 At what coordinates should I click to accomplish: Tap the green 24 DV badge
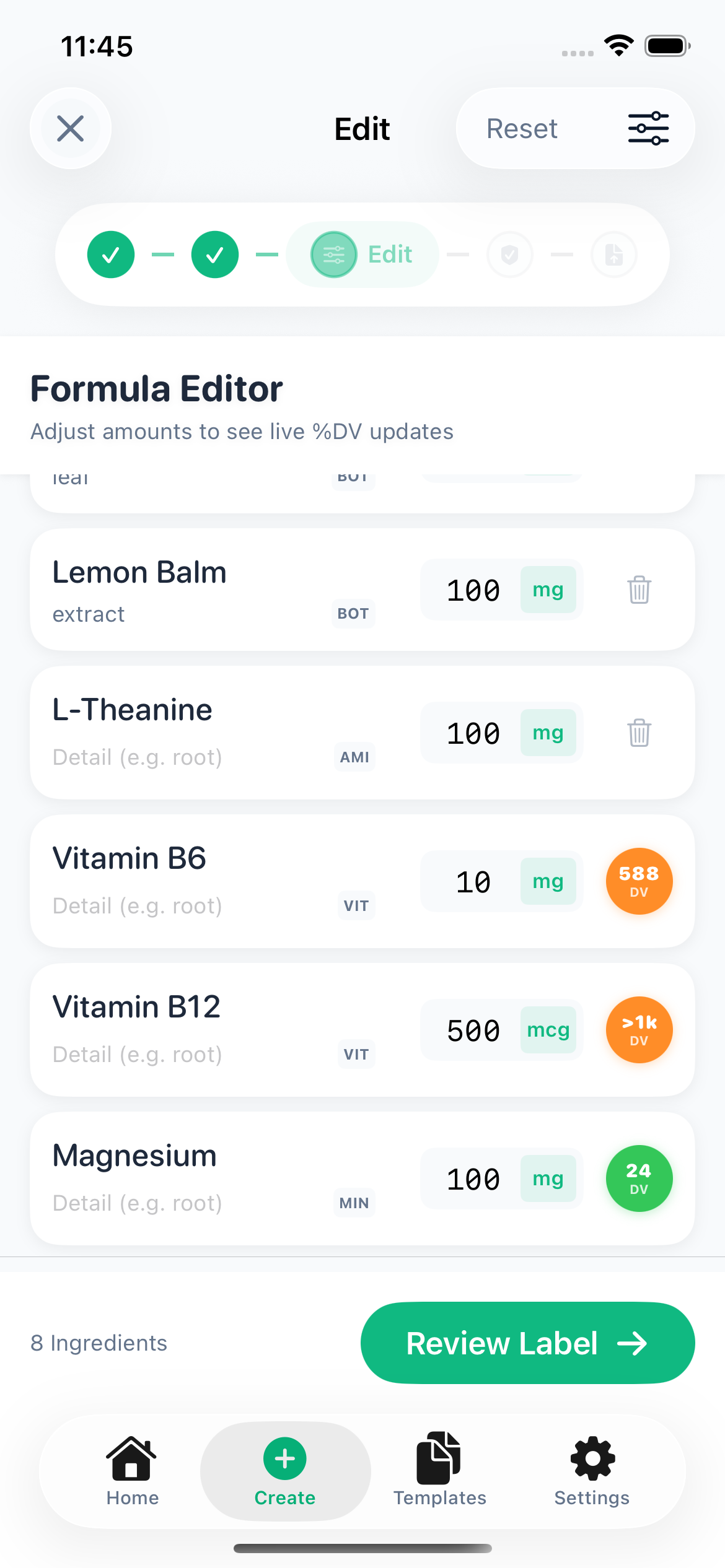(x=639, y=1178)
